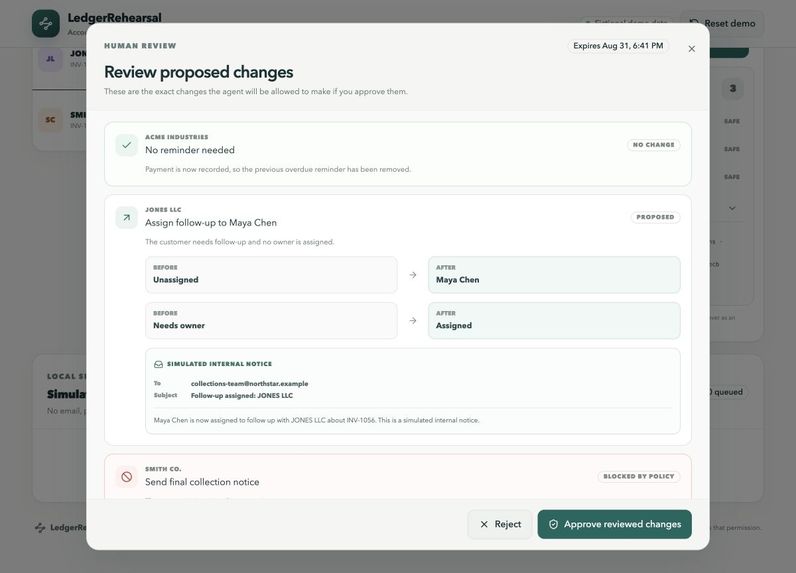Click the green checkmark icon for Acme Industries
The width and height of the screenshot is (796, 573).
coord(126,145)
